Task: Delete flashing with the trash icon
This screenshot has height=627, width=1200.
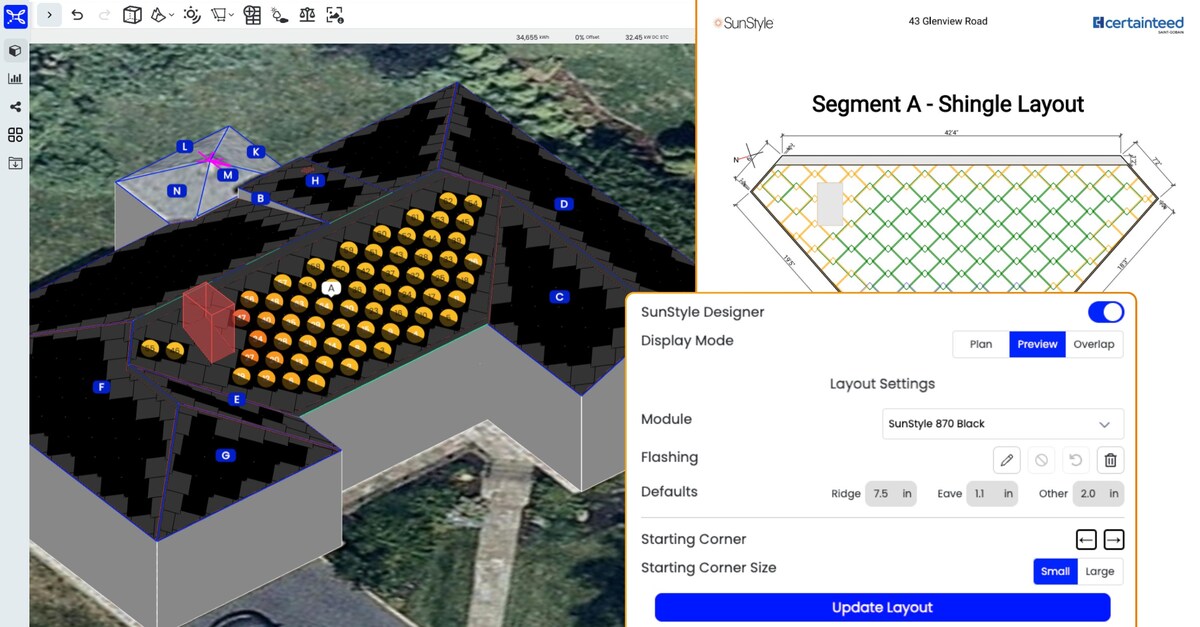Action: point(1110,460)
